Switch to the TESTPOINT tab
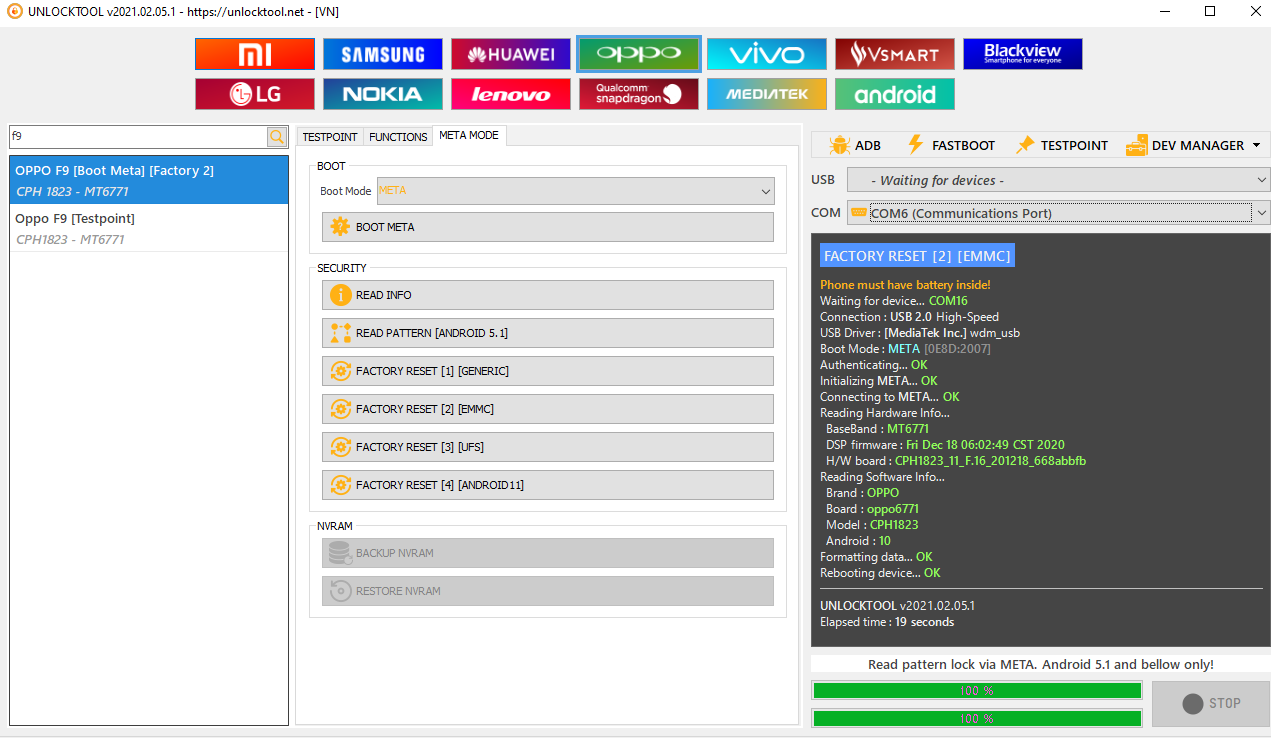Screen dimensions: 1271x738 click(x=330, y=137)
